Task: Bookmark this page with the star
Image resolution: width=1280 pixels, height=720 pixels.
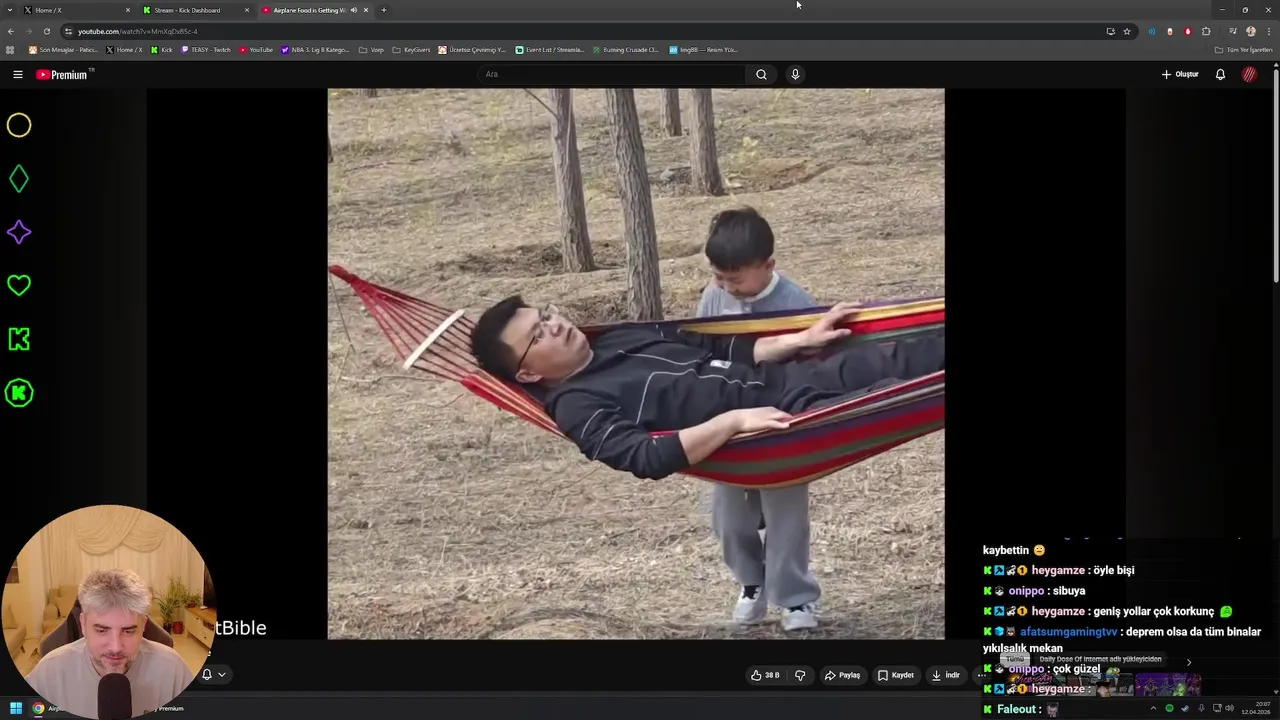Action: pos(1127,31)
